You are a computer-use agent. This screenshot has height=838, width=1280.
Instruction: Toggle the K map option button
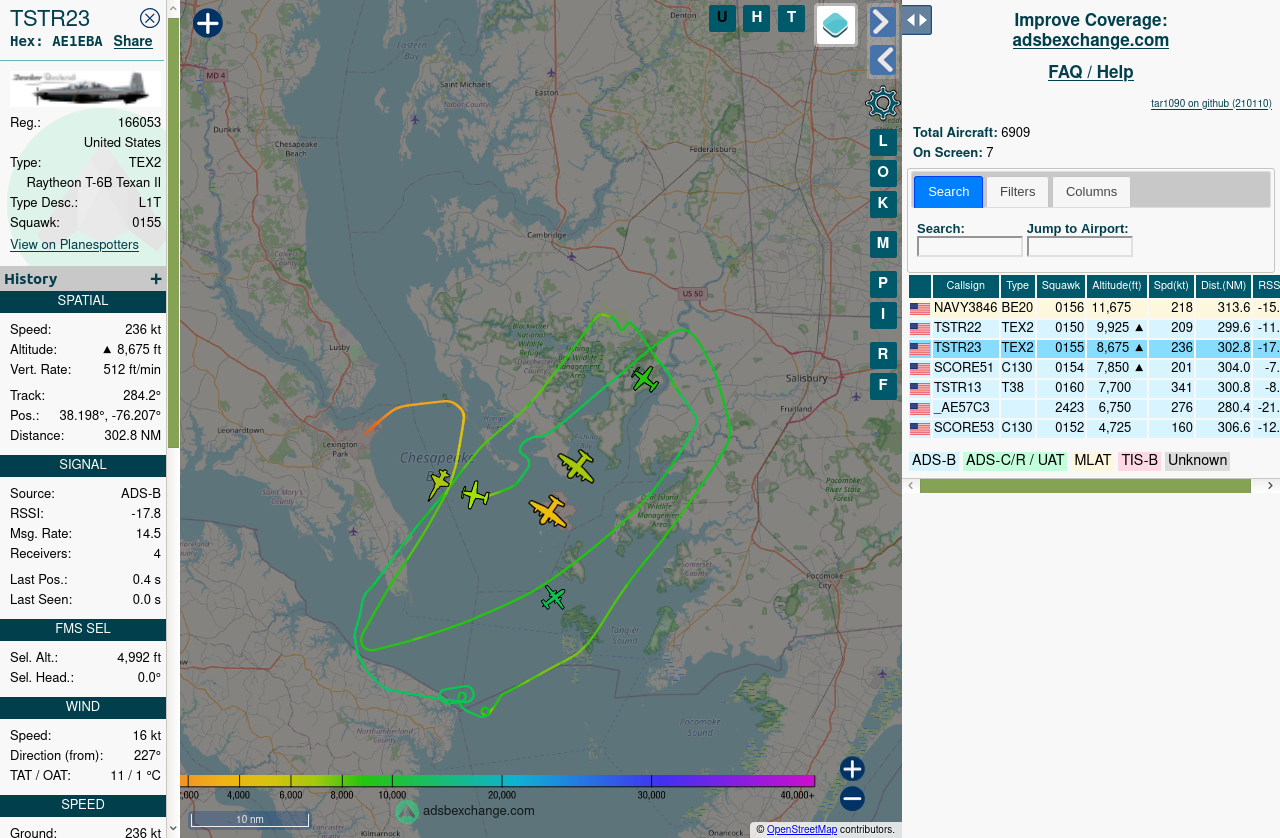pos(883,204)
